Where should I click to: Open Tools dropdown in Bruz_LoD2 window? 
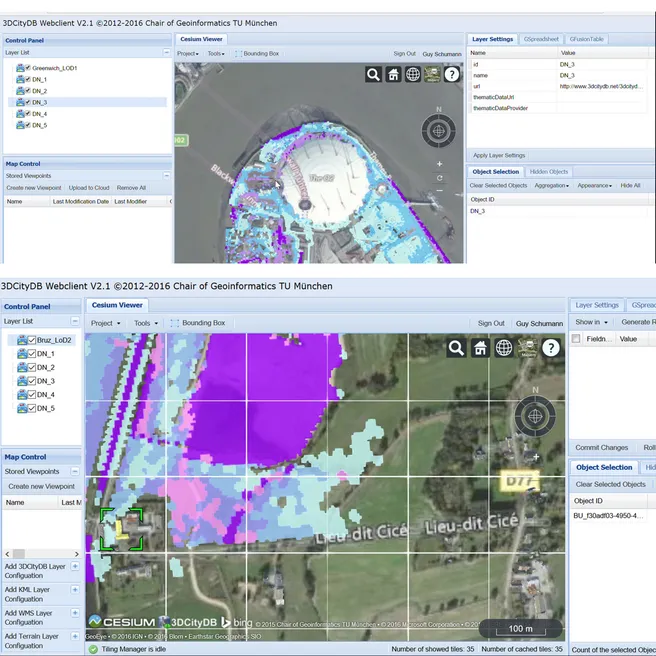pos(146,323)
